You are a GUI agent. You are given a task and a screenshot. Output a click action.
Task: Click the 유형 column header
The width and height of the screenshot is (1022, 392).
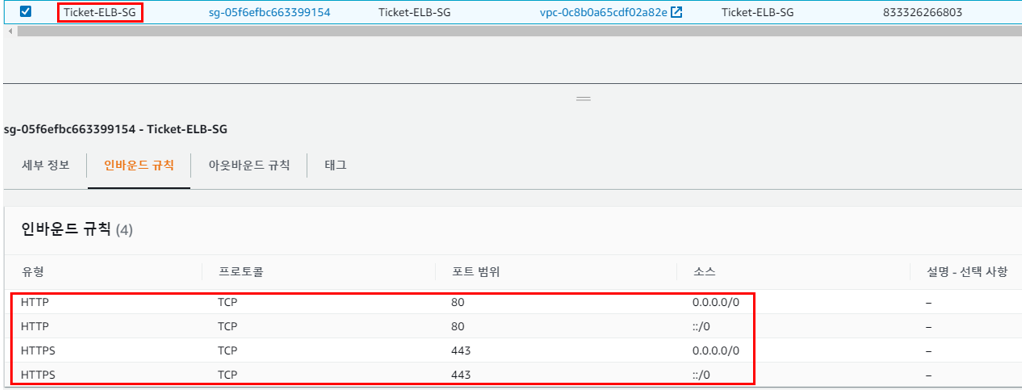[x=32, y=271]
